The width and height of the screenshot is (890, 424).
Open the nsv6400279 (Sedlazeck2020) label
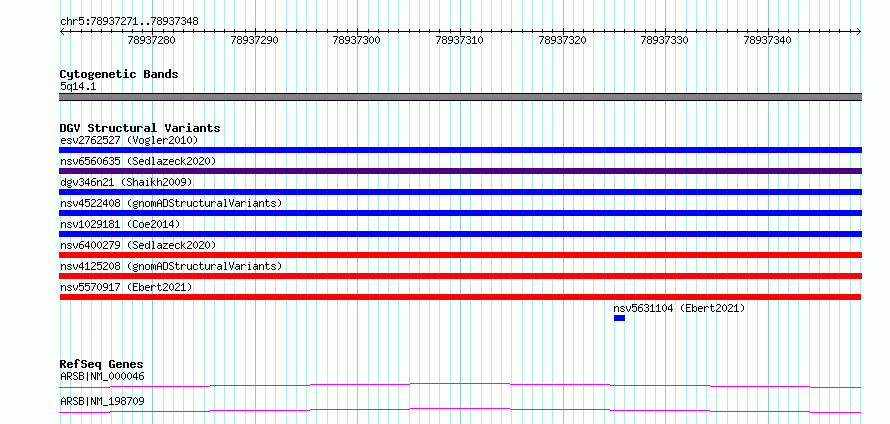(x=138, y=245)
